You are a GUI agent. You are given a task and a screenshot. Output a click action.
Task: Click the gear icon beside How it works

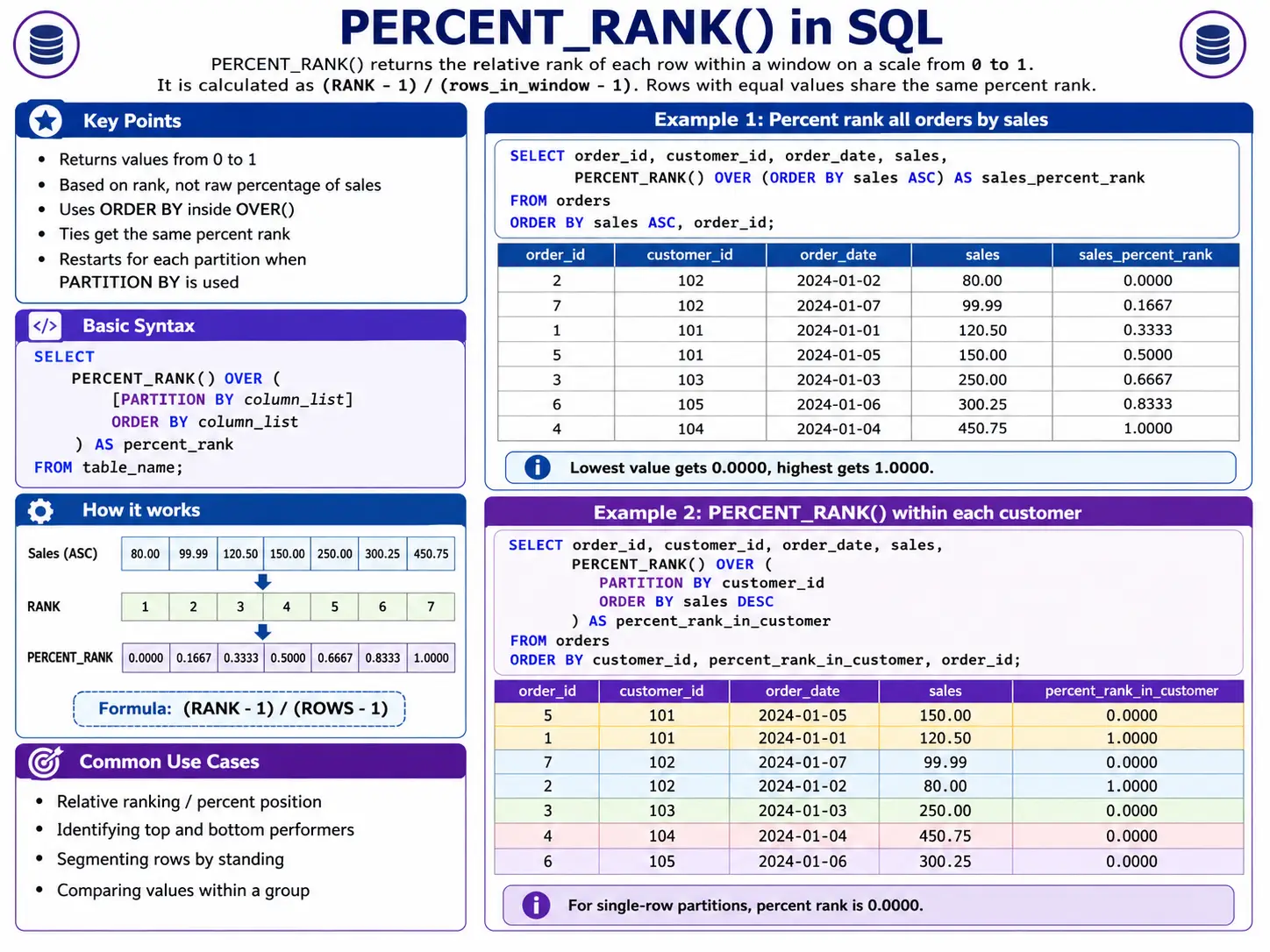point(40,511)
